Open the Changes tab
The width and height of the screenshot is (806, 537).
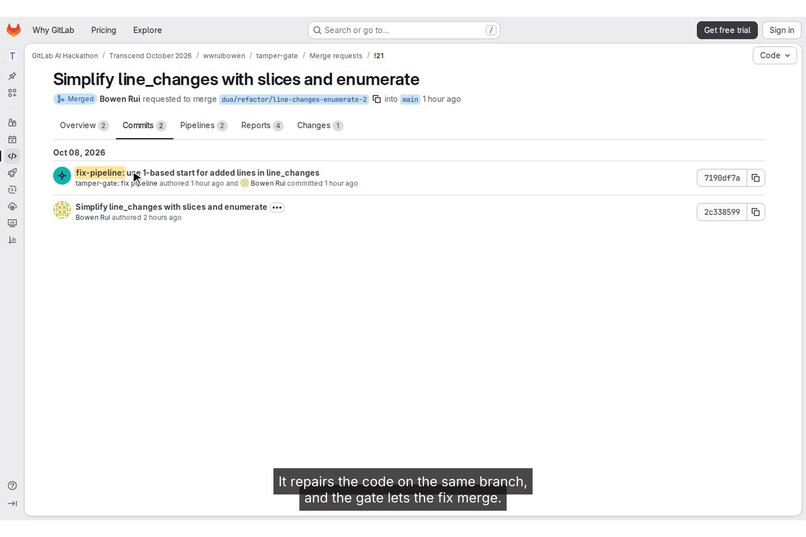pos(320,125)
